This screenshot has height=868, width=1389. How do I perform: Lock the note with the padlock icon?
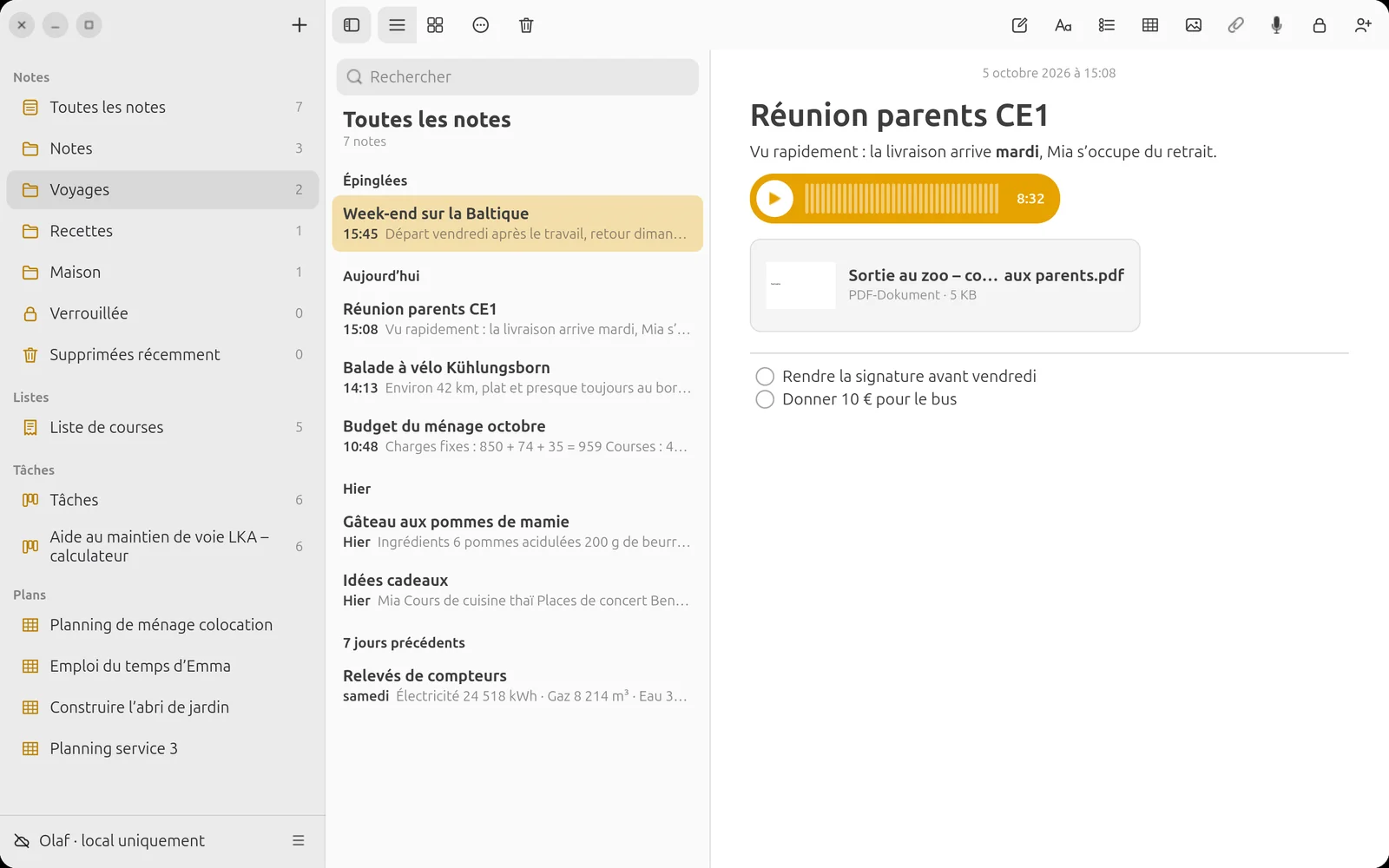1320,25
